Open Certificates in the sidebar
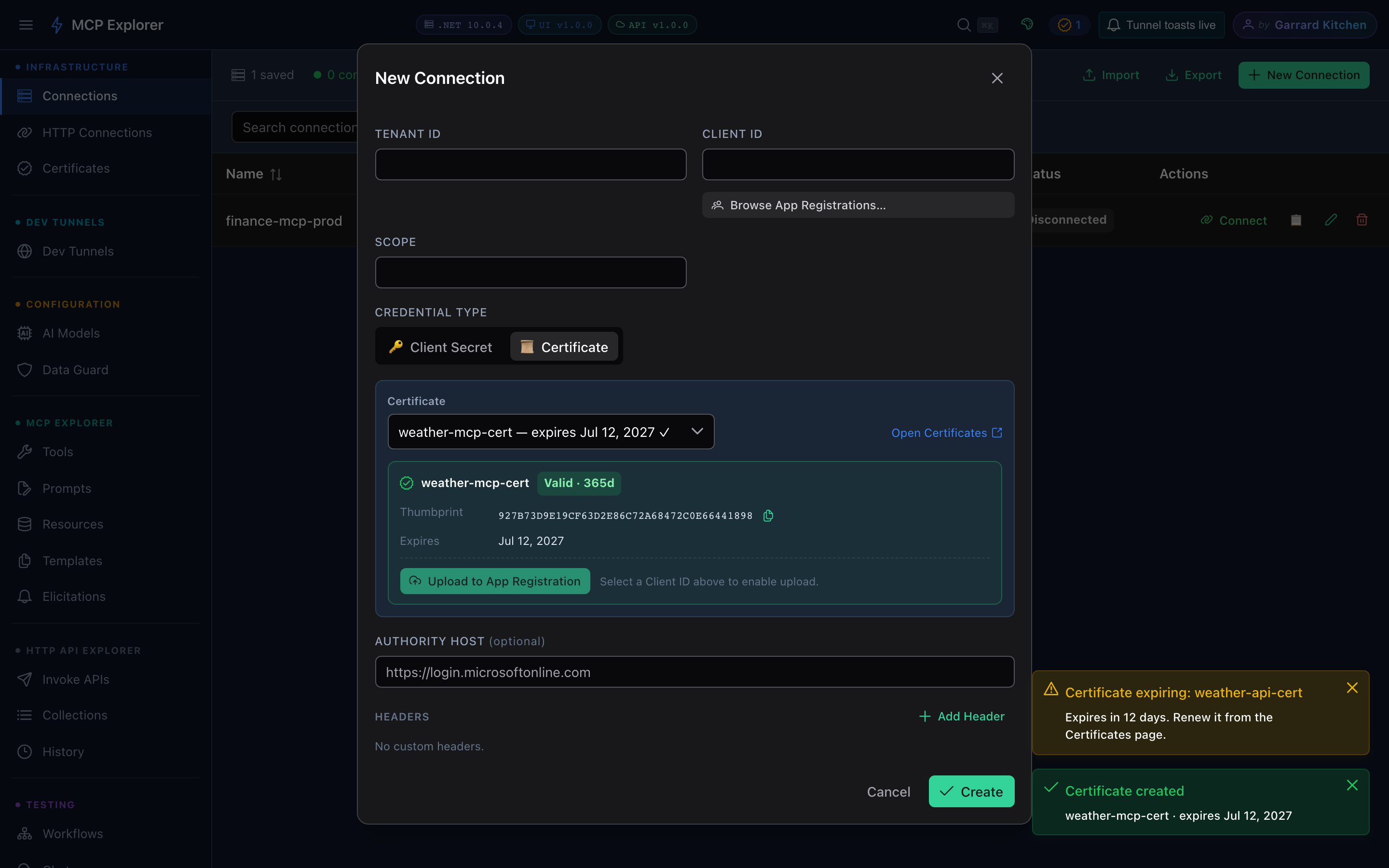This screenshot has width=1389, height=868. 76,168
